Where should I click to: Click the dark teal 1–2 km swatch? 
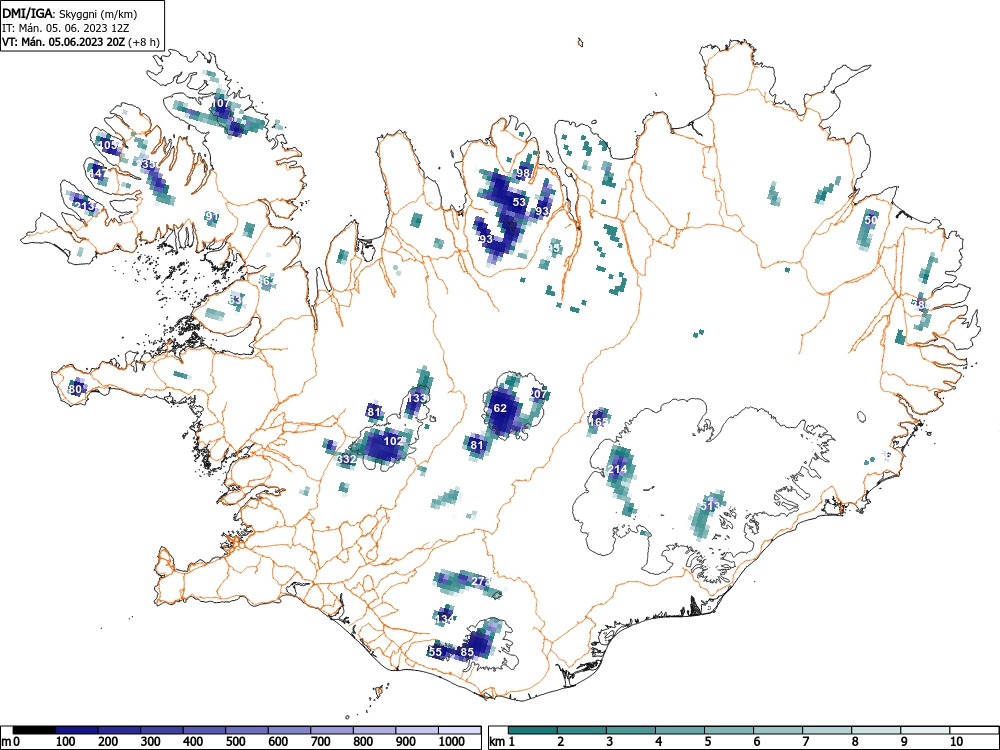pos(533,730)
